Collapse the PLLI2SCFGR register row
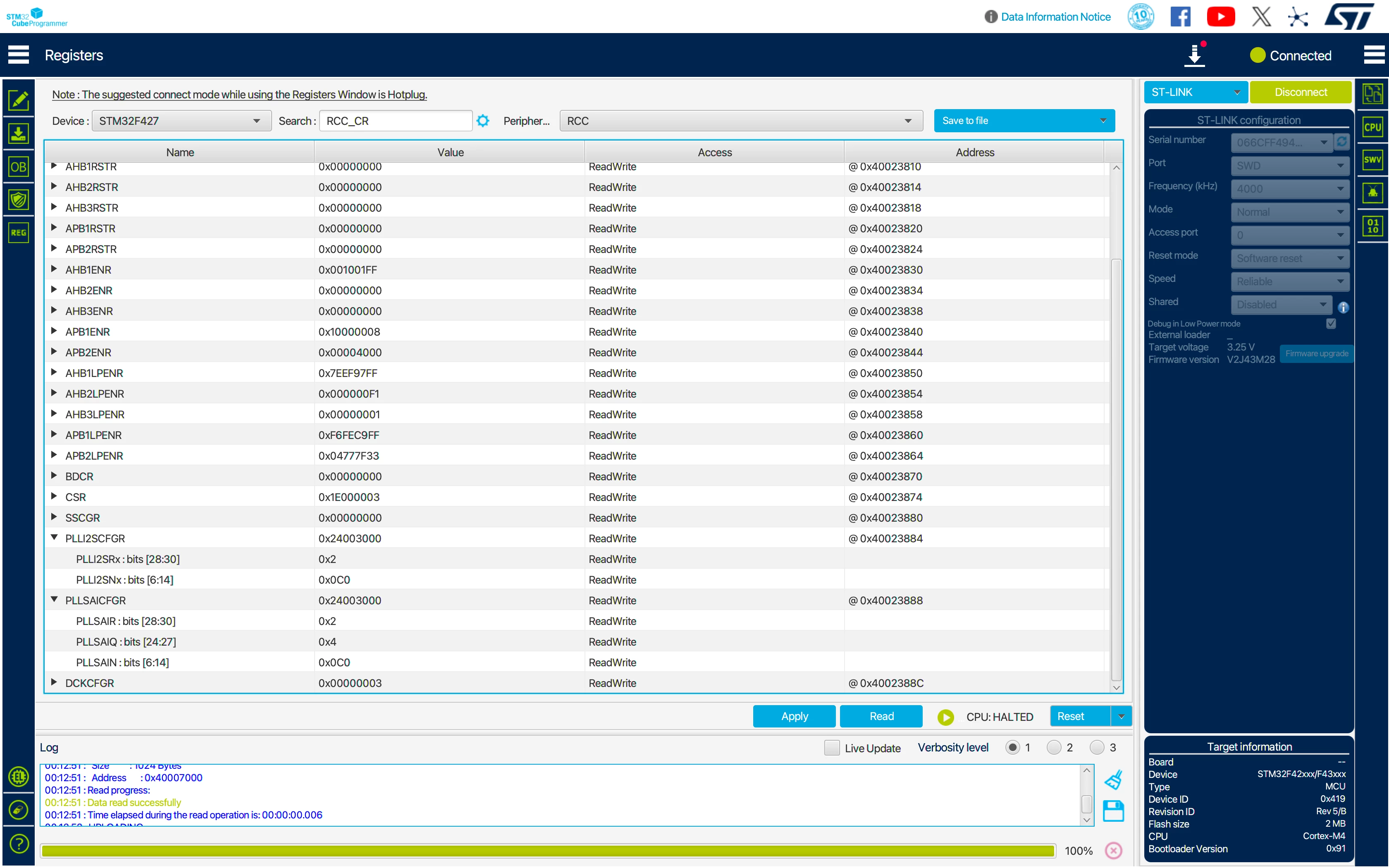The height and width of the screenshot is (868, 1389). [54, 538]
